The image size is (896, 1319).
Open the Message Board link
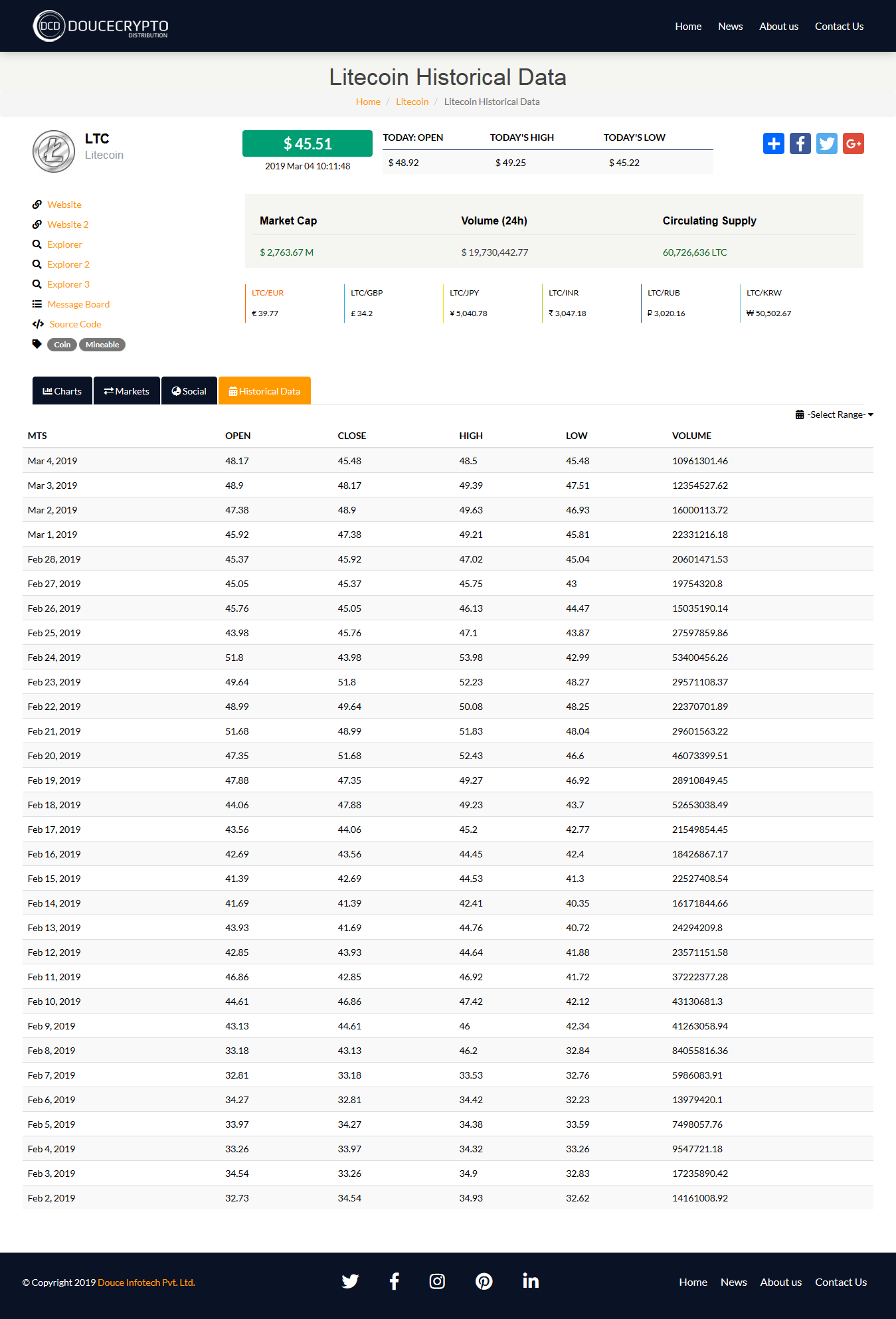coord(78,304)
